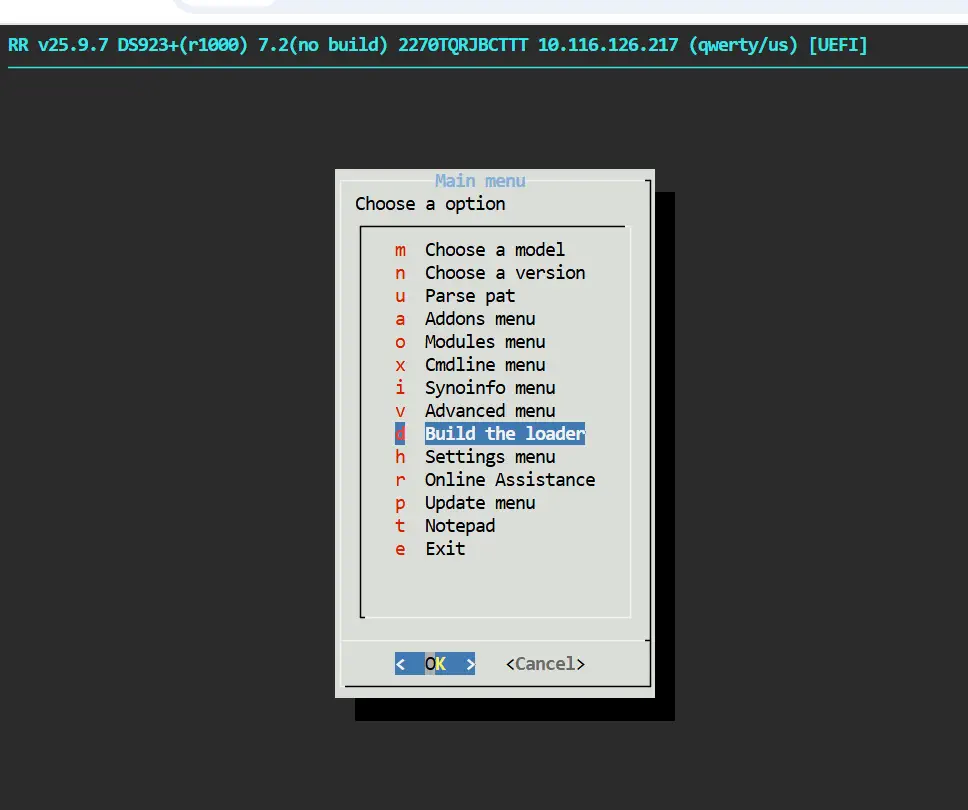The image size is (968, 810).
Task: Open the Update menu
Action: tap(479, 503)
